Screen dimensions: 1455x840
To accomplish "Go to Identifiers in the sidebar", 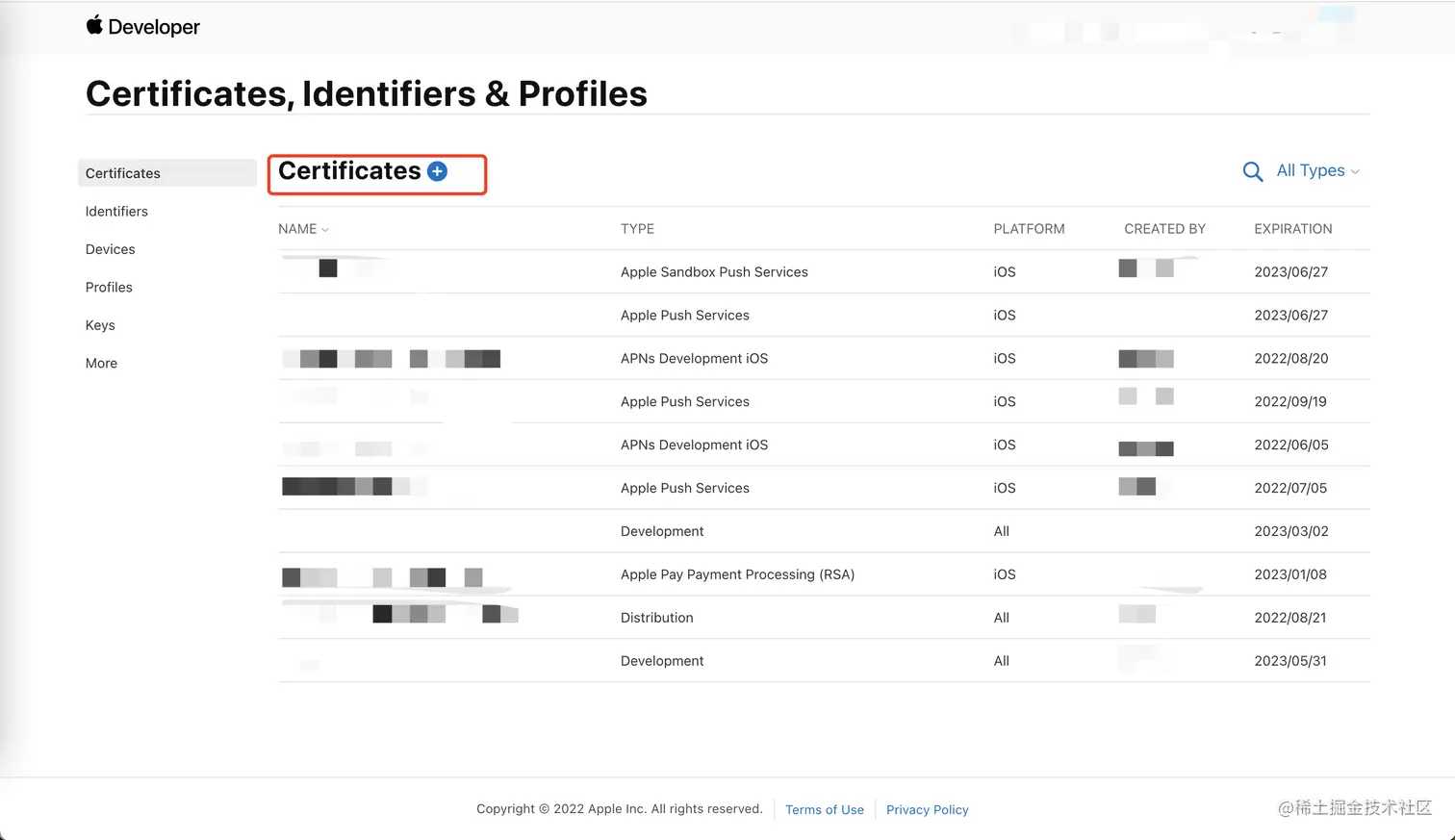I will [x=116, y=212].
